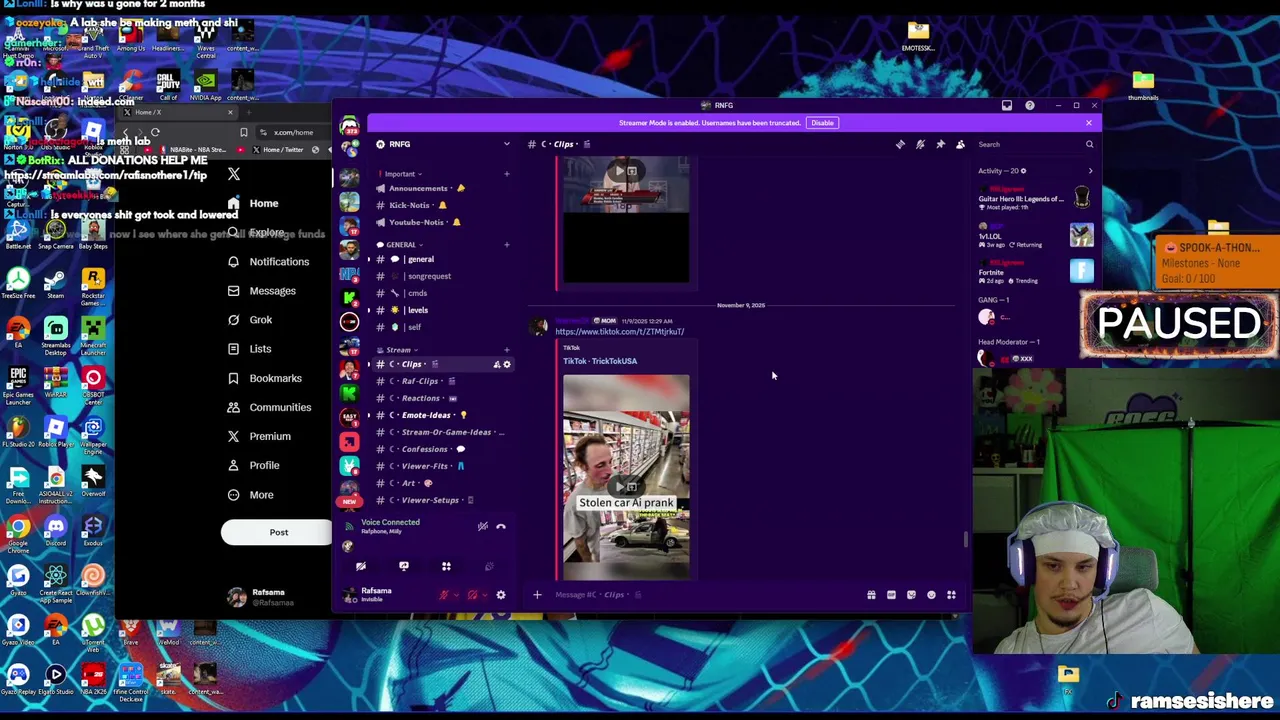Start an activity in voice panel
Screen dimensions: 1280x720
tap(446, 567)
